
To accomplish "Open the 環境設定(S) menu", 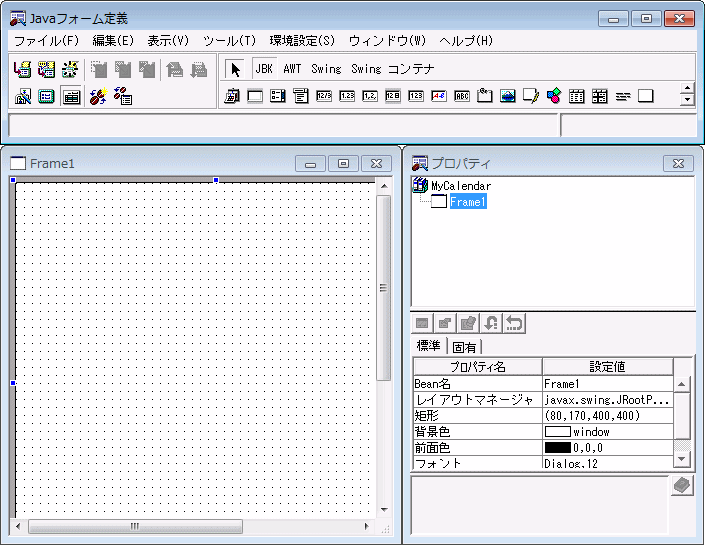I will coord(302,41).
